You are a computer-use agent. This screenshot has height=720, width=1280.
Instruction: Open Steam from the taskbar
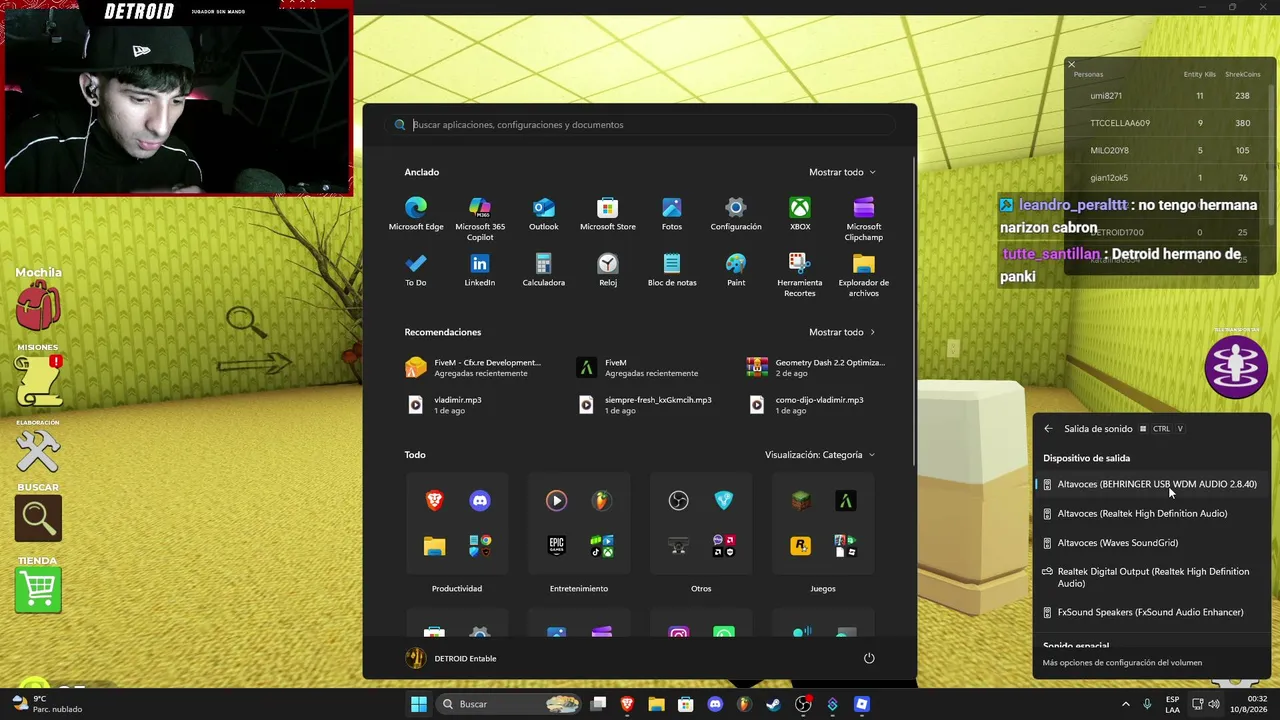tap(773, 704)
